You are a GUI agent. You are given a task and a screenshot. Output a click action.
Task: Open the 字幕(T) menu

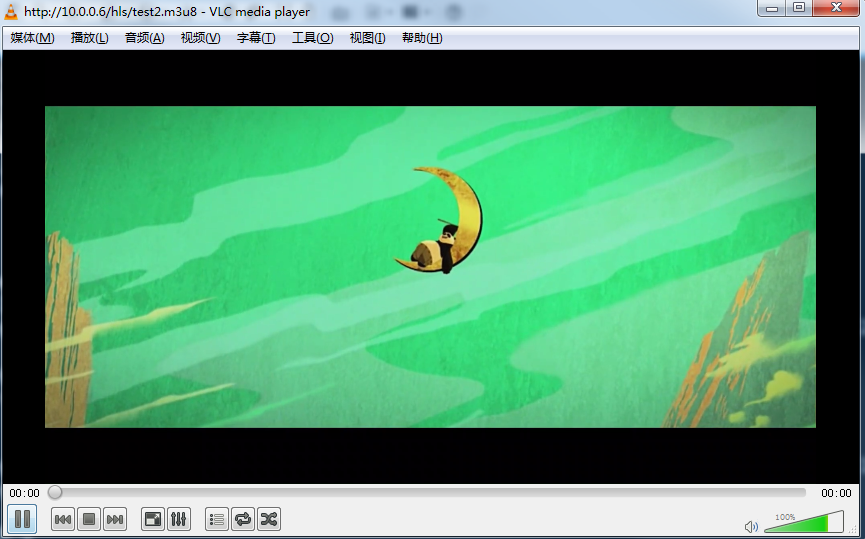pyautogui.click(x=256, y=38)
